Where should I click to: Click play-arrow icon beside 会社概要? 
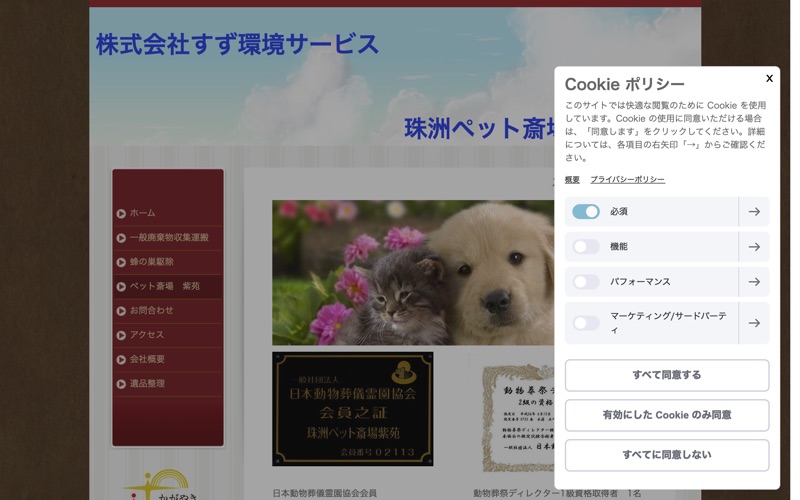coord(121,360)
